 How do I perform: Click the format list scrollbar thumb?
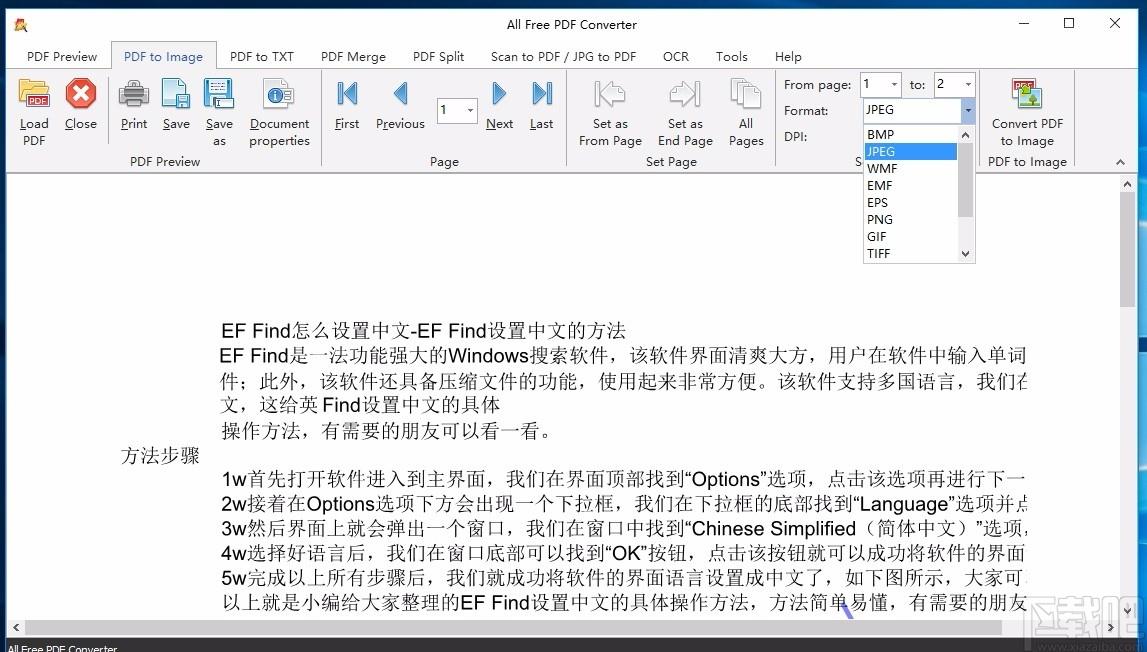(x=966, y=179)
